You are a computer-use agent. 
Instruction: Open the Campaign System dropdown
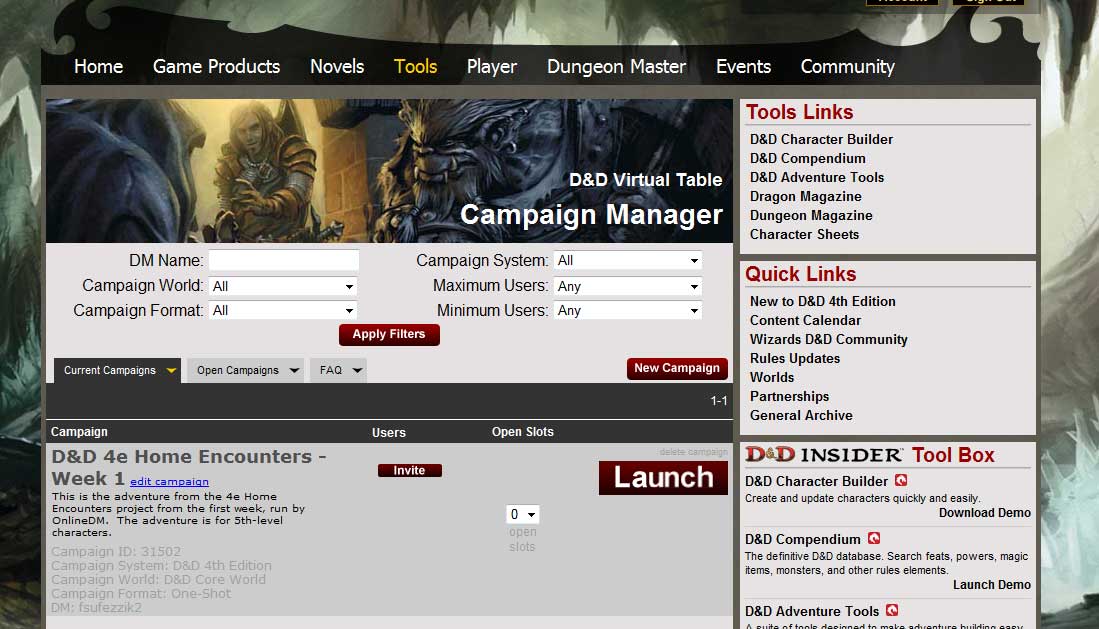tap(627, 260)
